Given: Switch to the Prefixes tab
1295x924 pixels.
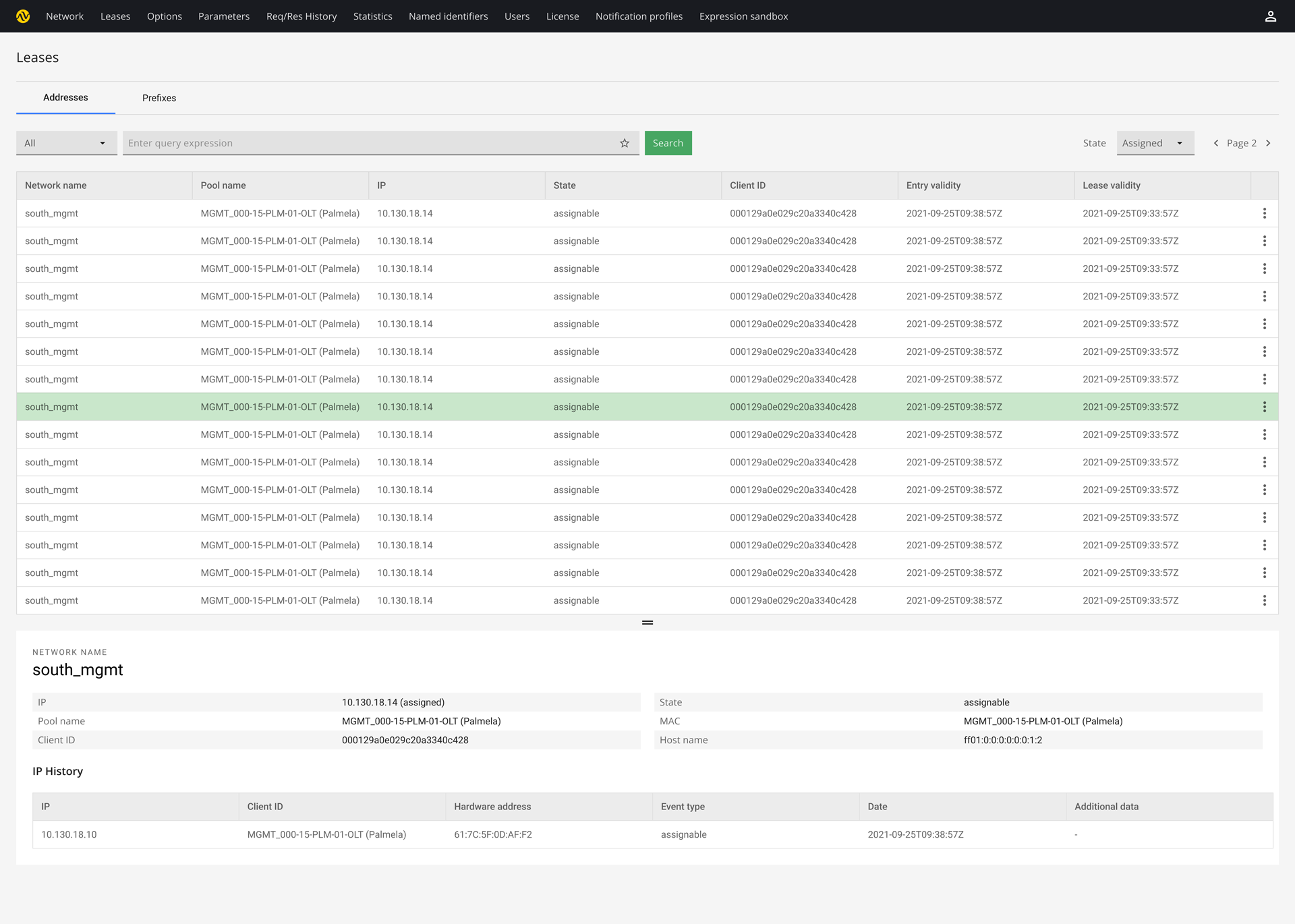Looking at the screenshot, I should tap(159, 98).
